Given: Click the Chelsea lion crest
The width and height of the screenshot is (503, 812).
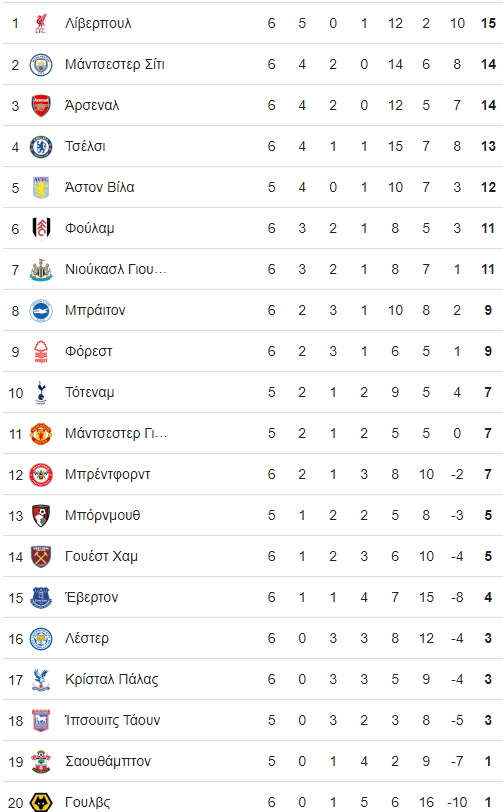Looking at the screenshot, I should pos(41,147).
